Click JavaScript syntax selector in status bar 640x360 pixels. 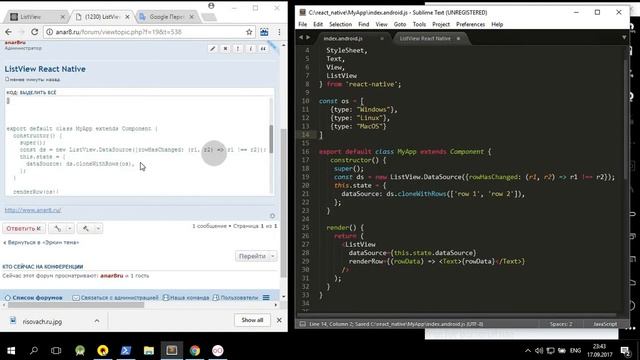(x=605, y=324)
